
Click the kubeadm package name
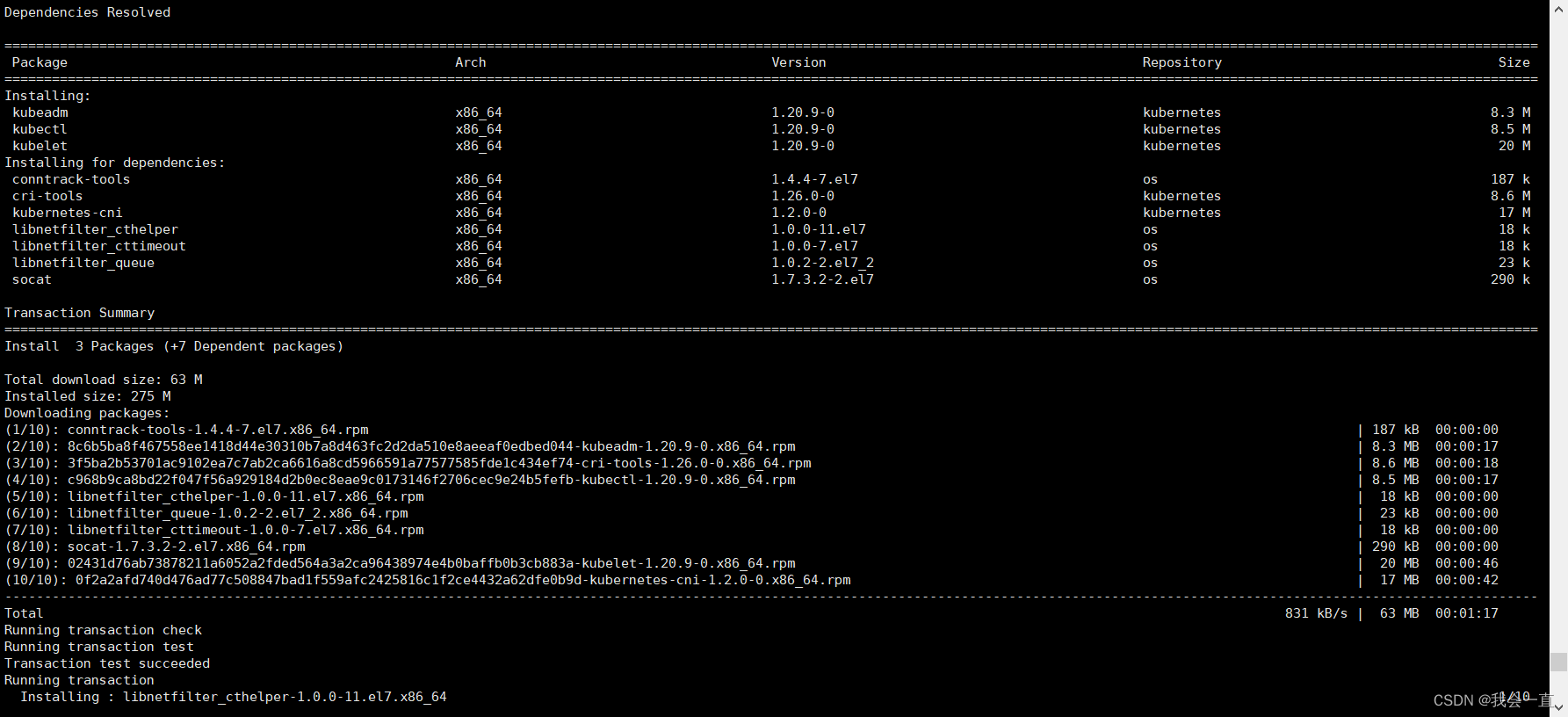[40, 112]
